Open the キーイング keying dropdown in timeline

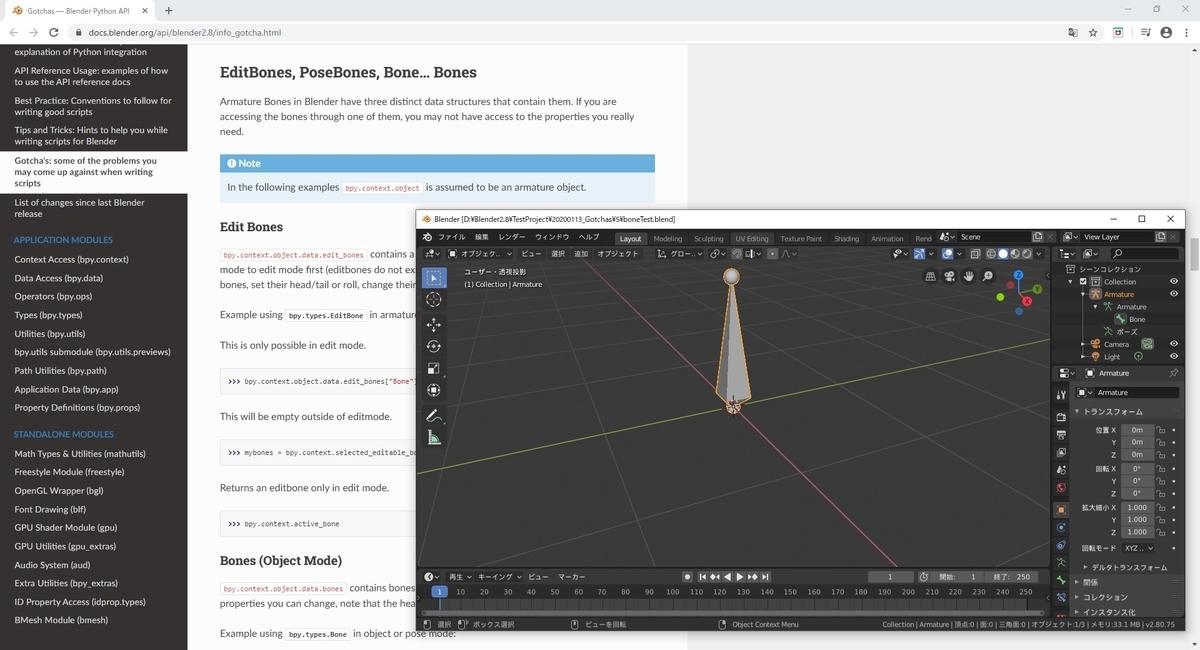click(499, 577)
